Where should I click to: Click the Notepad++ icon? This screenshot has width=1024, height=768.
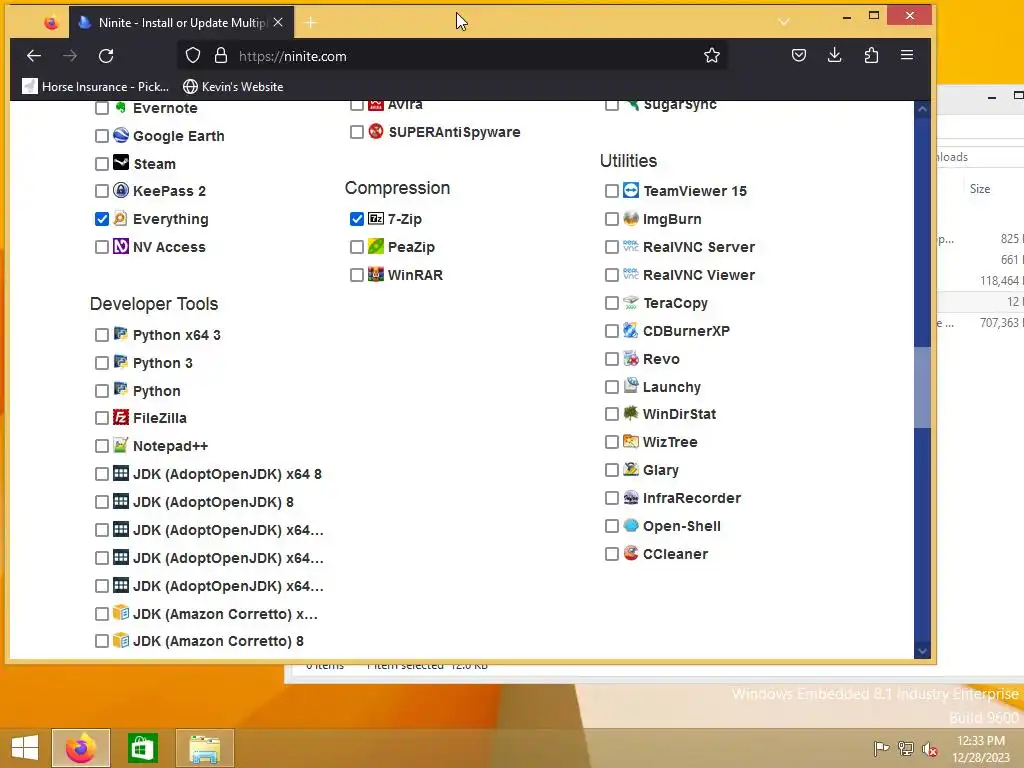[121, 445]
